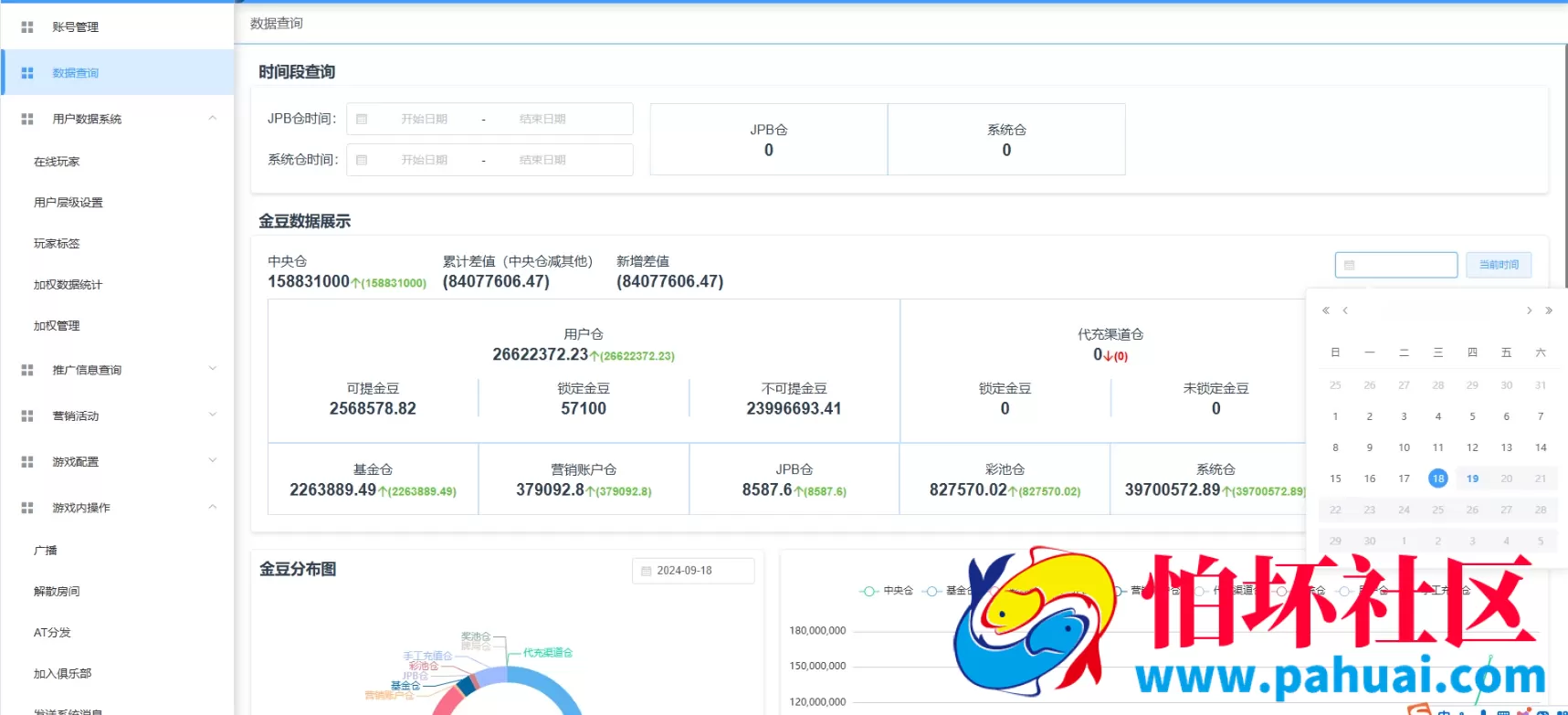
Task: Click the 游戏配置 grid icon
Action: pyautogui.click(x=27, y=462)
